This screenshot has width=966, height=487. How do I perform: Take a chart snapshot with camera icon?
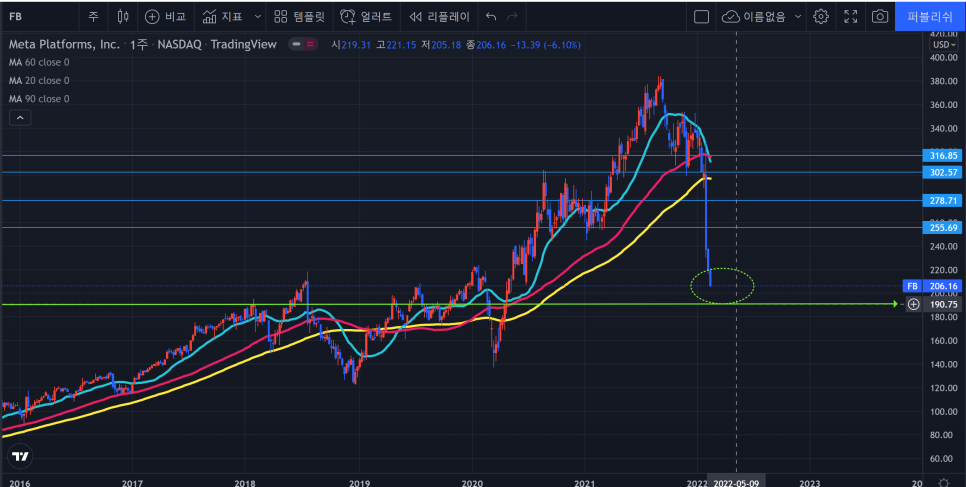[880, 17]
